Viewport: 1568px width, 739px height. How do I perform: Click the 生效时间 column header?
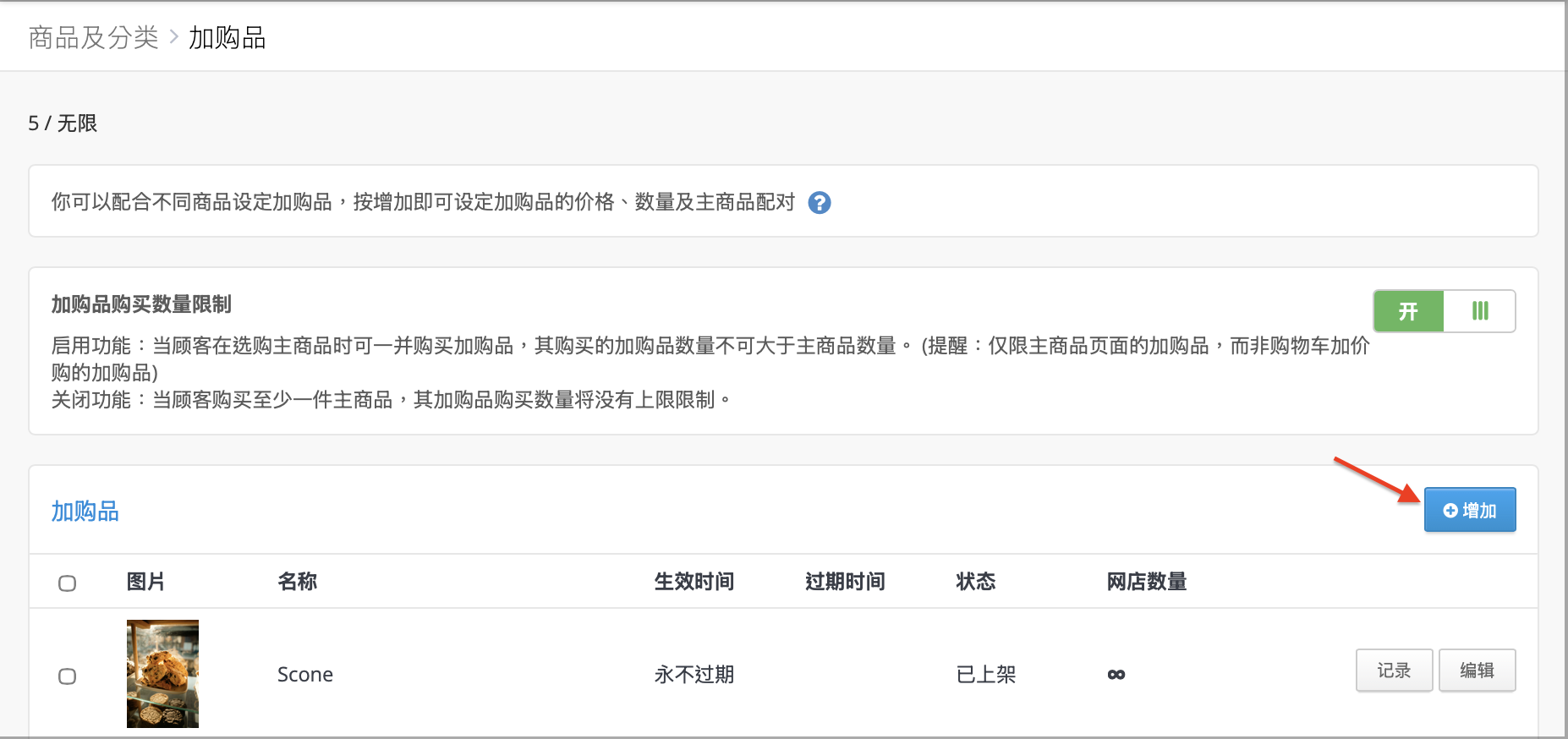(694, 582)
